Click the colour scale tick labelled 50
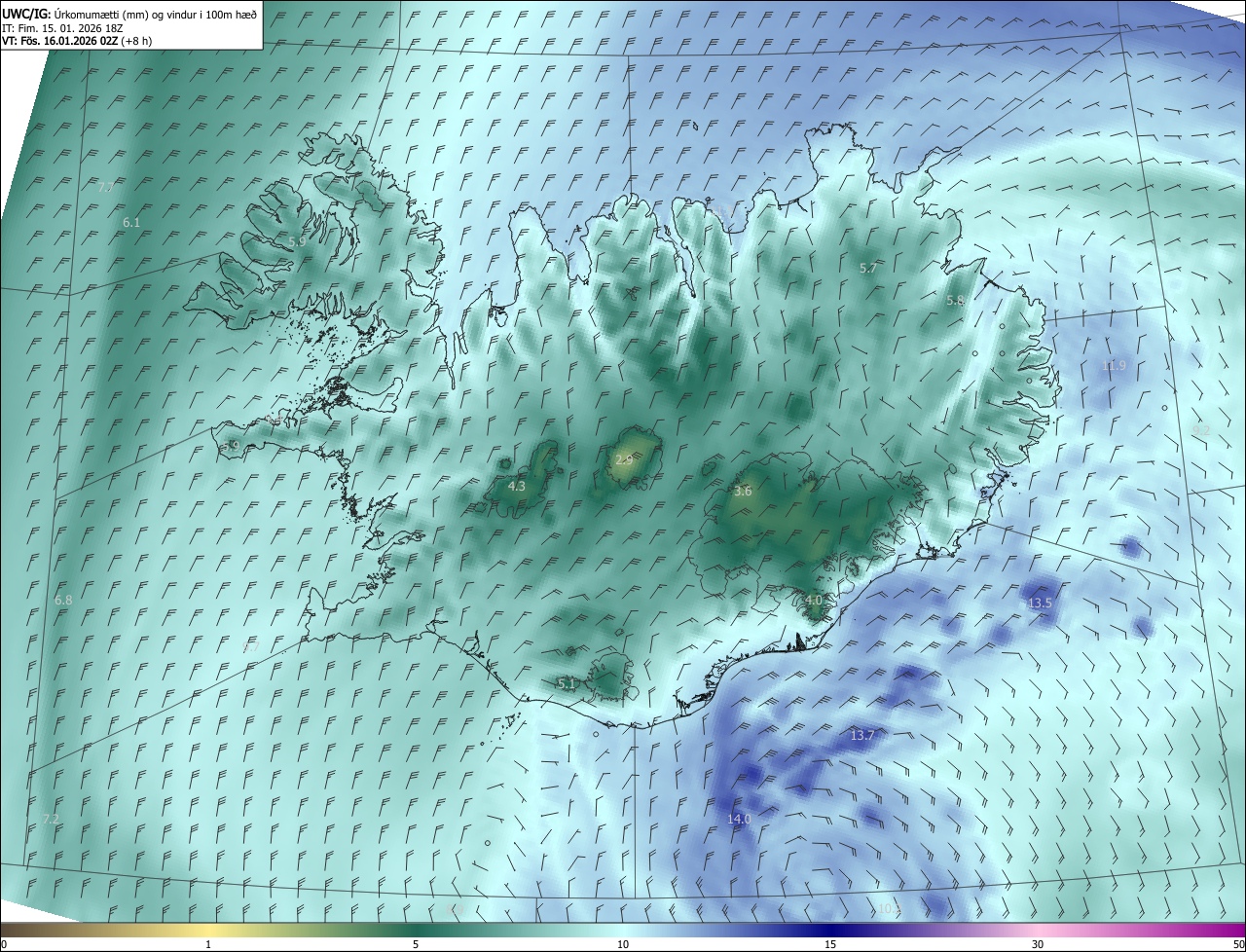 pos(1238,944)
